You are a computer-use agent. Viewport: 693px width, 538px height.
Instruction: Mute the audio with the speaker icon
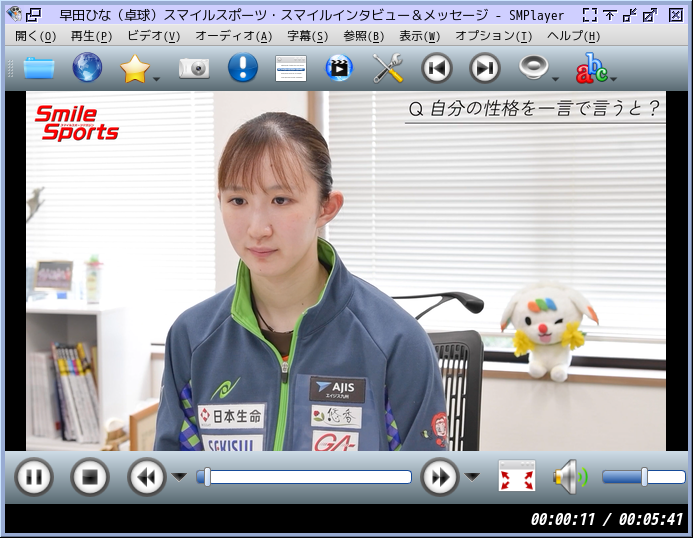570,477
